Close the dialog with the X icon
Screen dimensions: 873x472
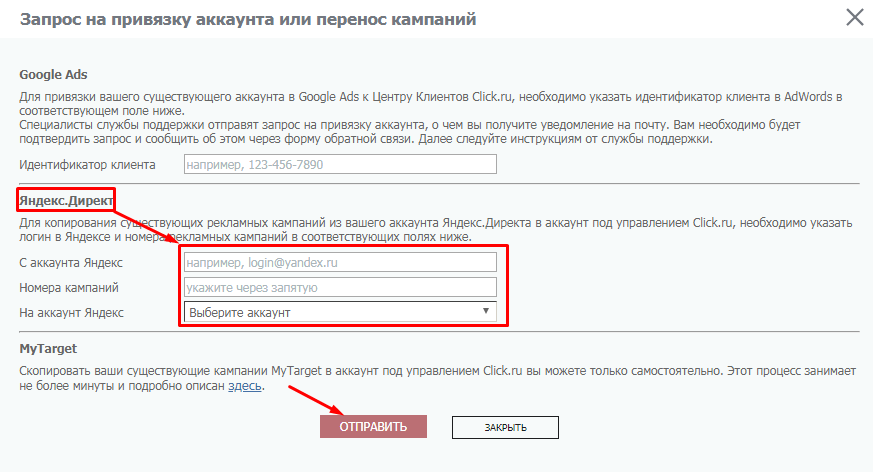pos(854,17)
